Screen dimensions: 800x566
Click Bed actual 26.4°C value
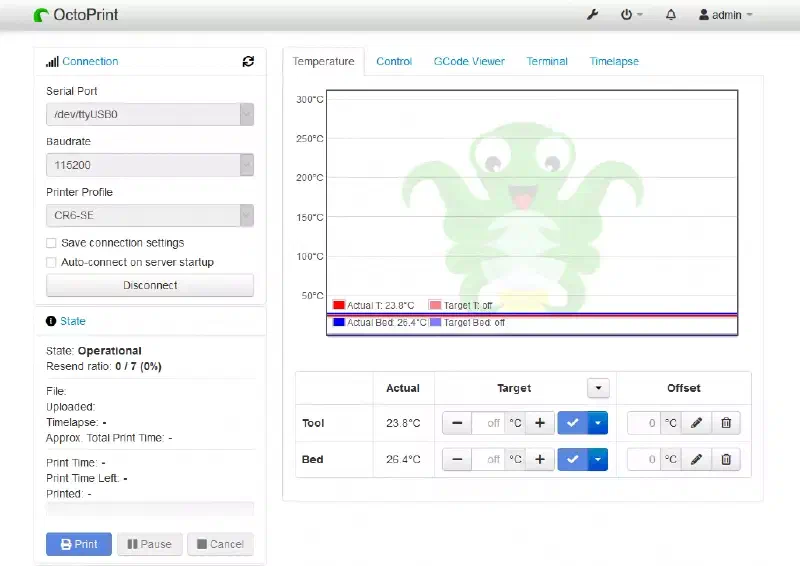coord(403,459)
